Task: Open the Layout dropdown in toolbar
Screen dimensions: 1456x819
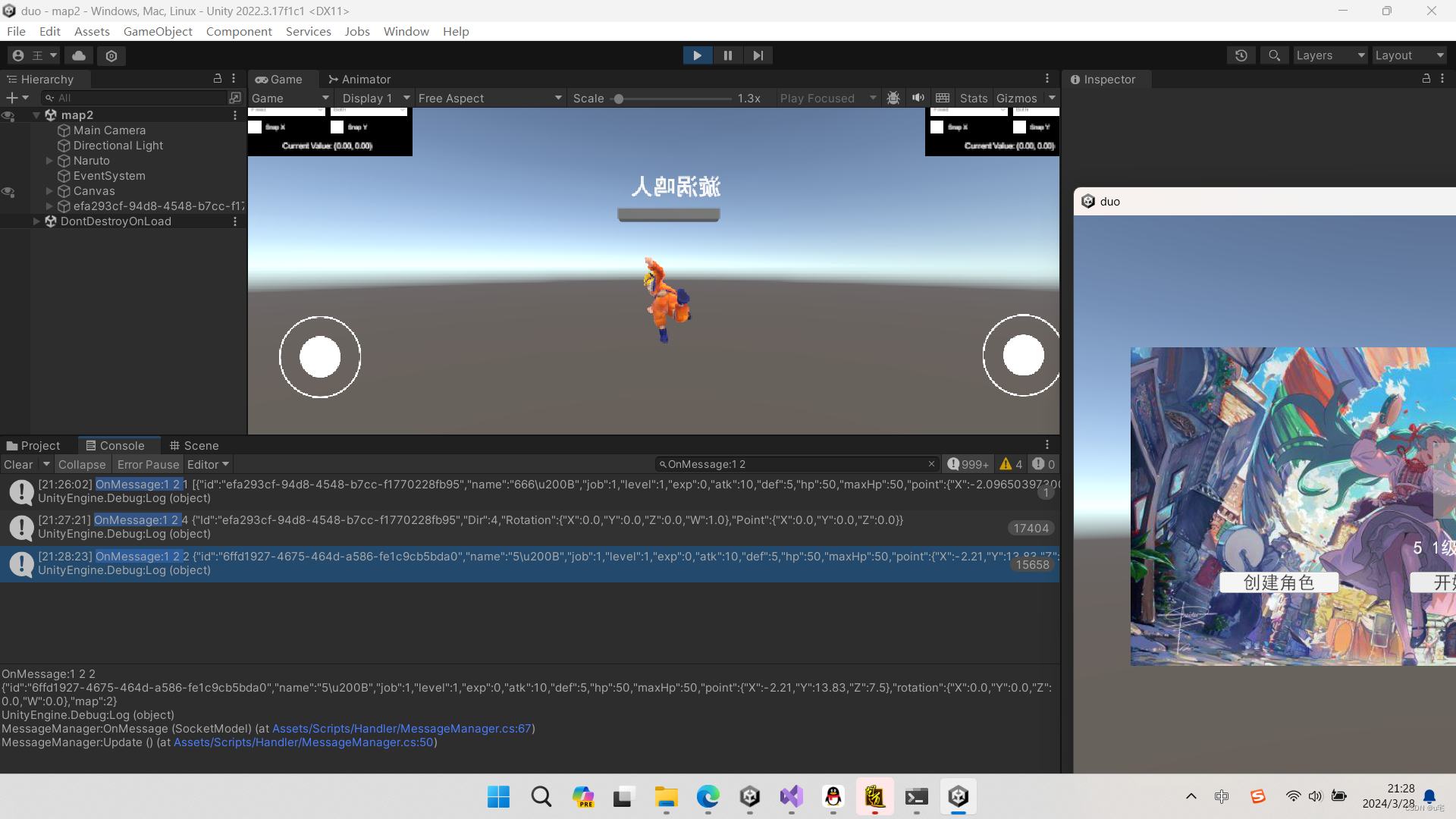Action: coord(1409,55)
